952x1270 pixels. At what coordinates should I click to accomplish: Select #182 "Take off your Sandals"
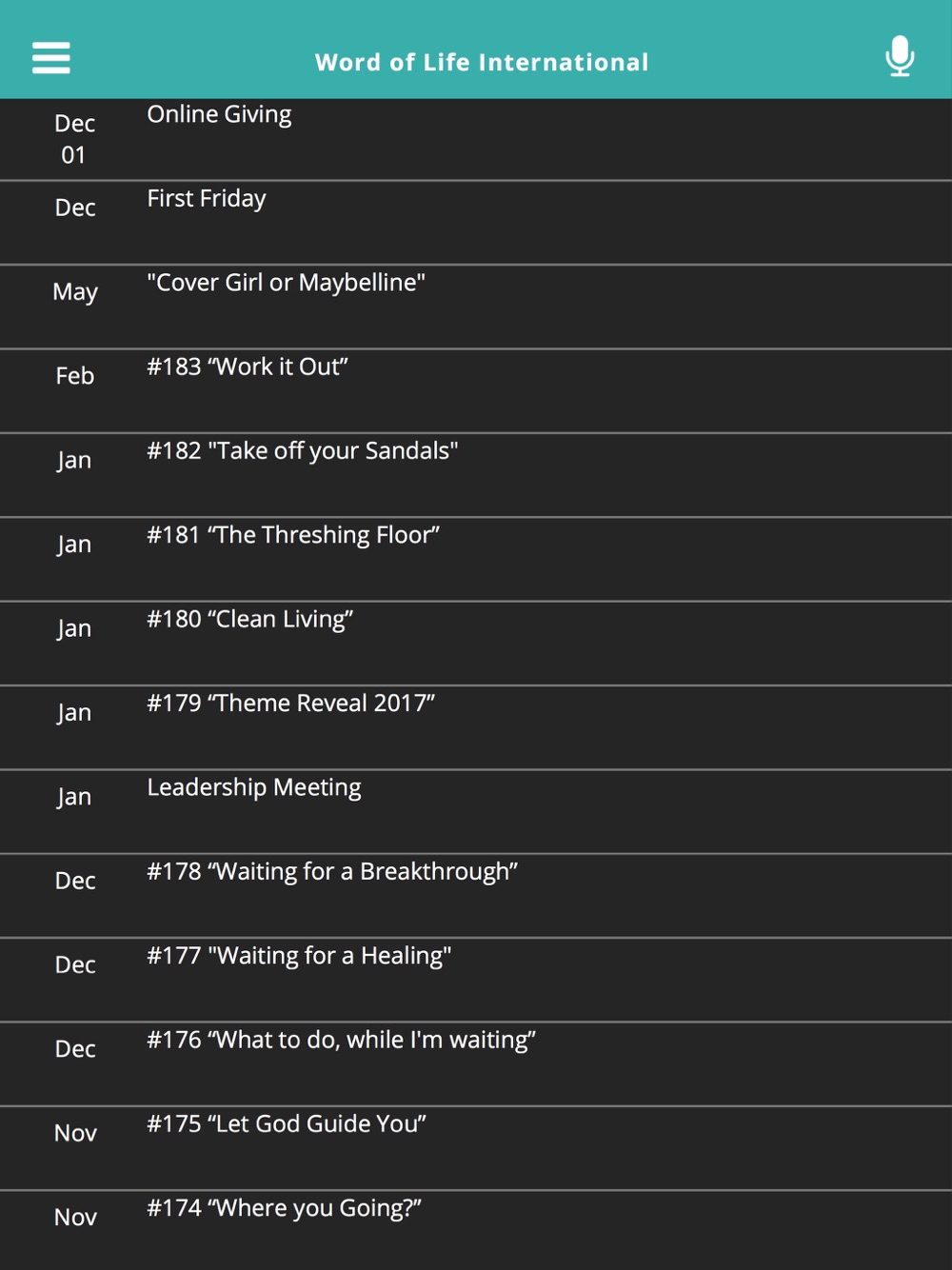pyautogui.click(x=476, y=475)
